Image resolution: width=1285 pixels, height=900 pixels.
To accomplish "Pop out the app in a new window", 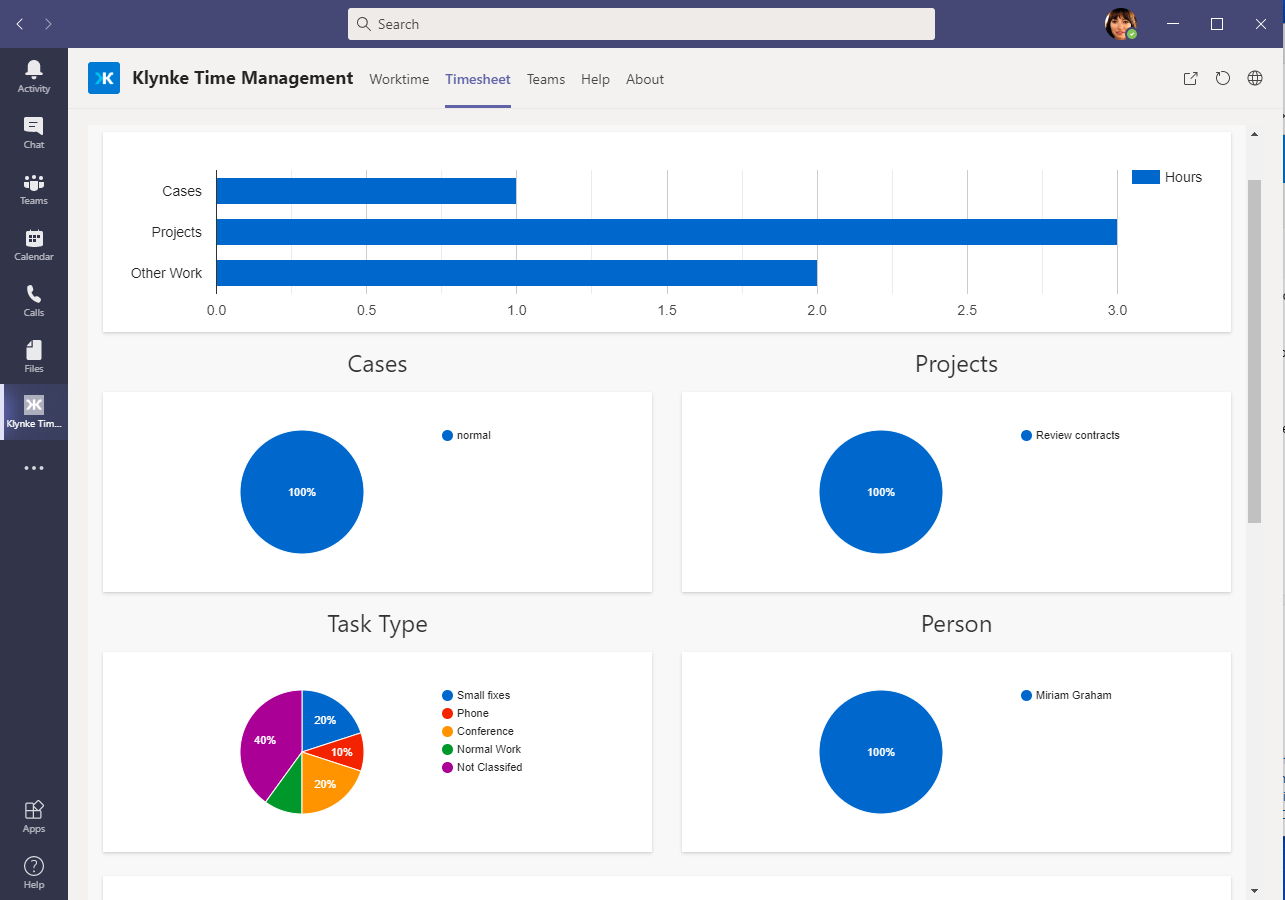I will pos(1190,79).
